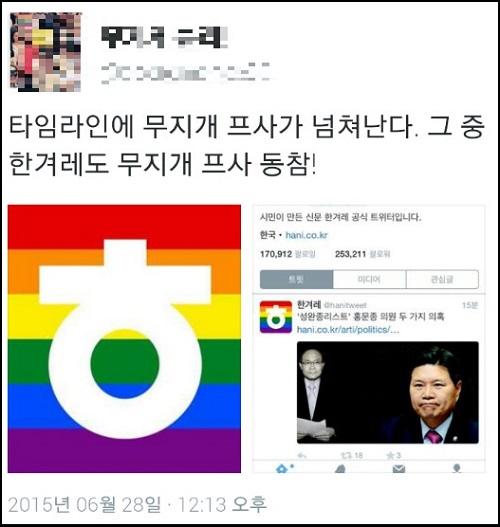Select the 트윗 tab
500x527 pixels.
tap(296, 279)
